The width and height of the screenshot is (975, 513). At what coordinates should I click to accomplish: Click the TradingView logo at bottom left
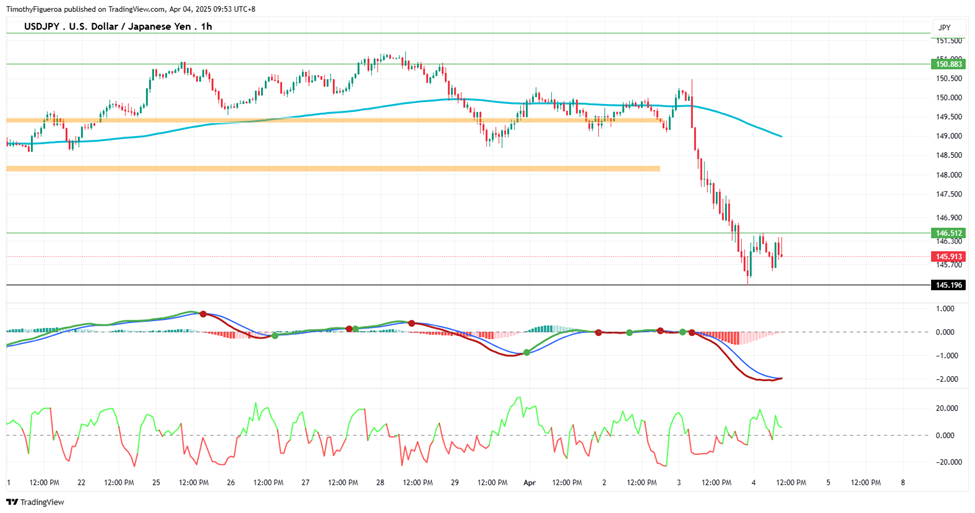(35, 502)
